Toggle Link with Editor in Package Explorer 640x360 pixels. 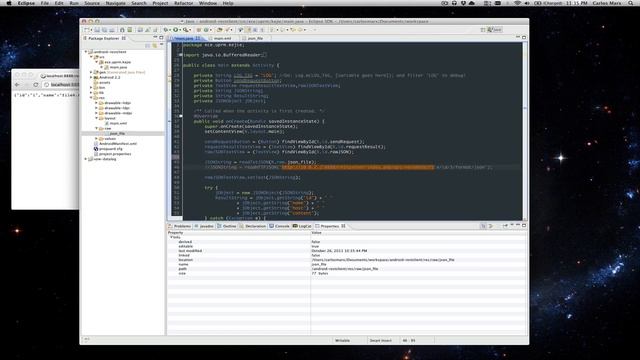155,45
